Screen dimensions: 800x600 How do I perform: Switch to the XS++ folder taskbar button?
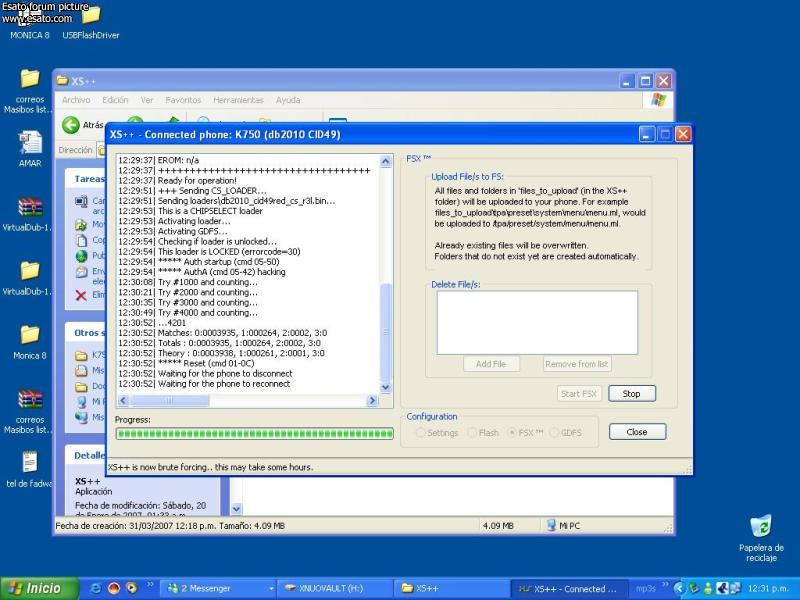click(452, 589)
